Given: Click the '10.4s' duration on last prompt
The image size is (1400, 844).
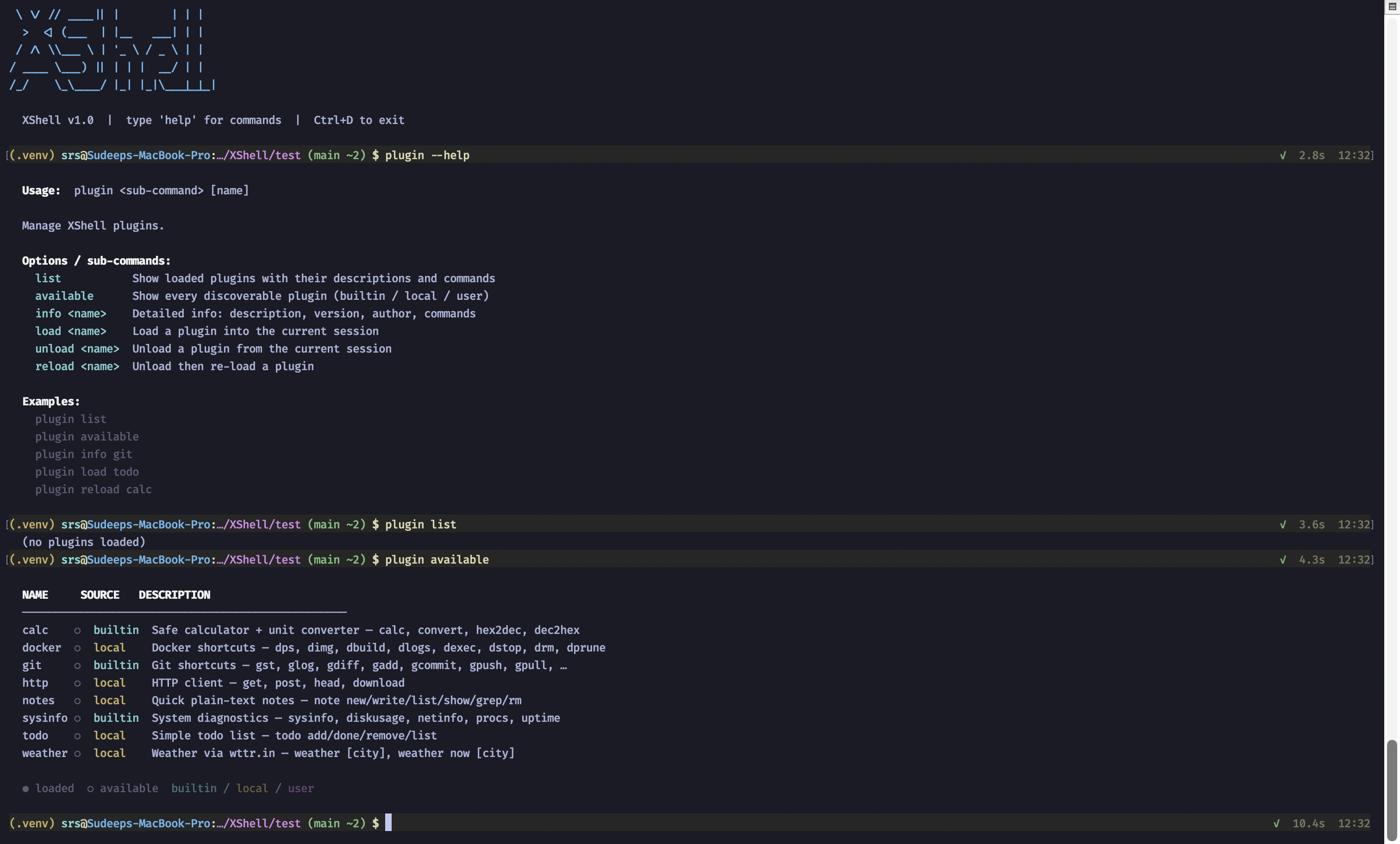Looking at the screenshot, I should click(x=1308, y=823).
